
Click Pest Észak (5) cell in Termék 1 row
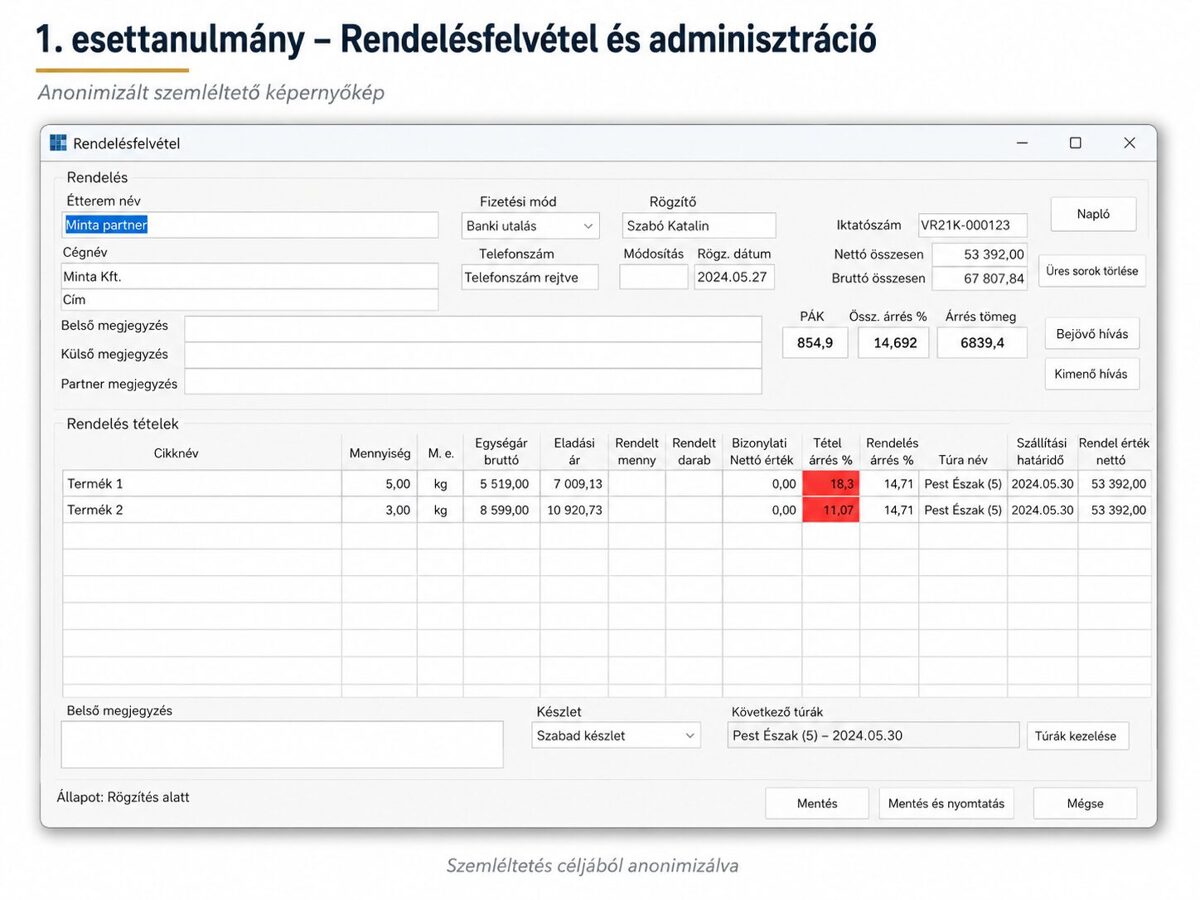(x=963, y=484)
